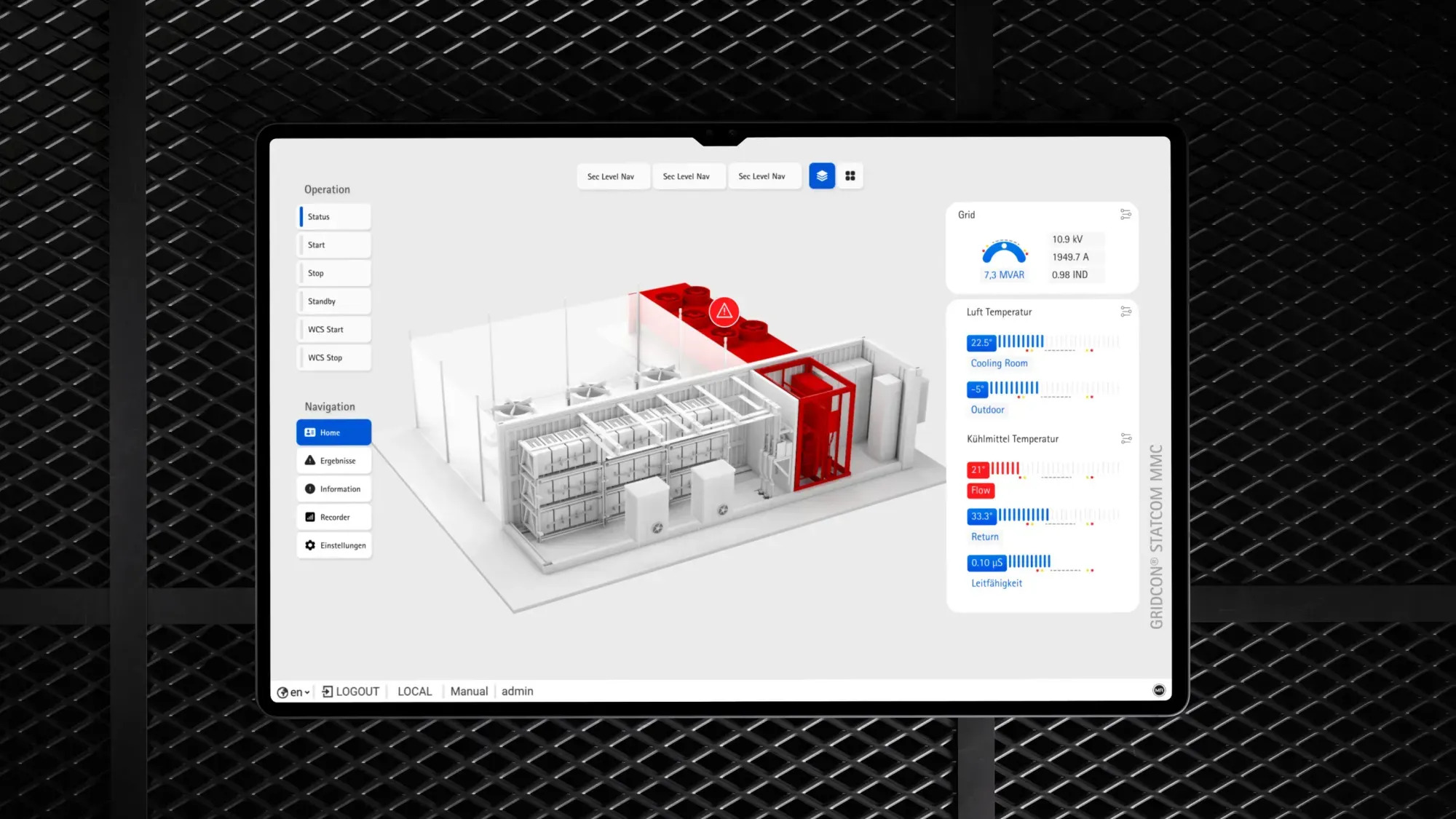Screen dimensions: 1456x819
Task: Switch to the middle Sec Level Nav tab
Action: (x=689, y=175)
